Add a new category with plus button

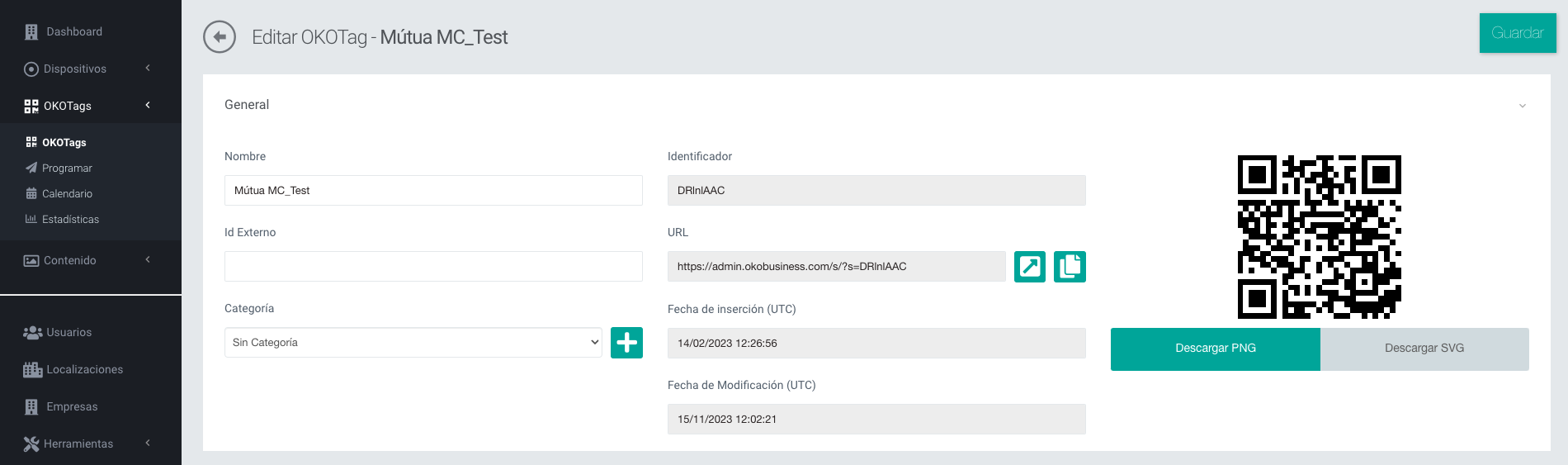tap(626, 343)
